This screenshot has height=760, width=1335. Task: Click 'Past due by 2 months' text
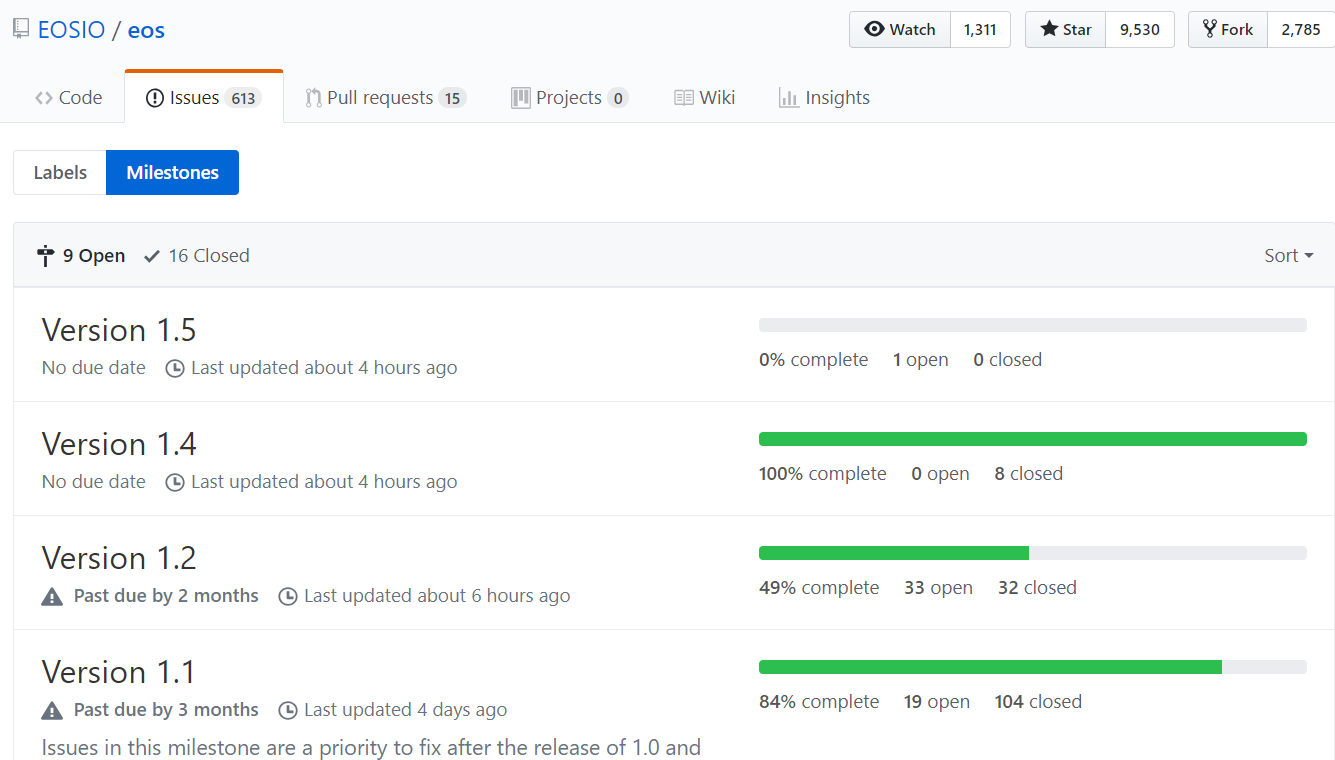coord(166,596)
